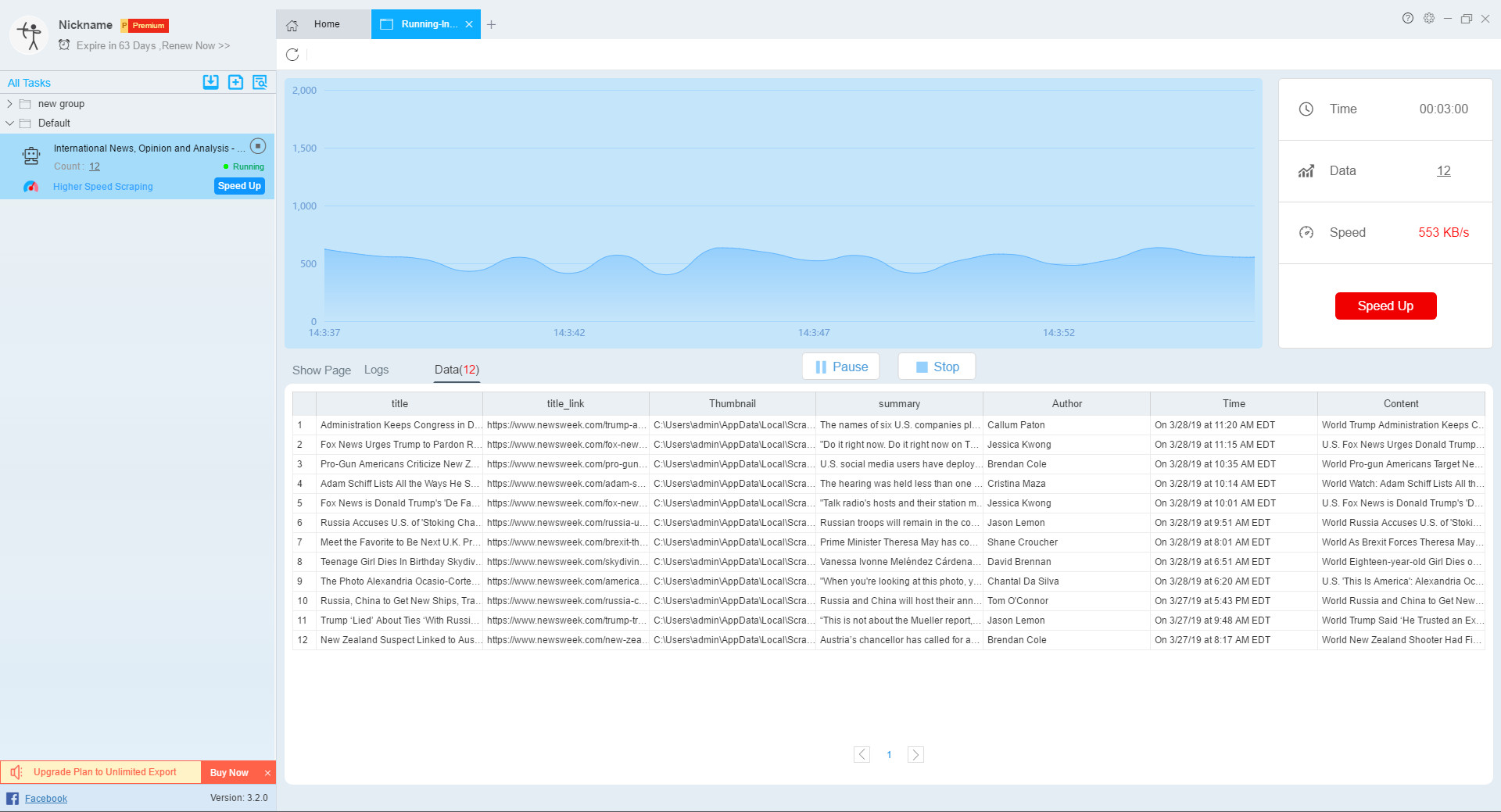Click the newsweek.com/brexit-th... link cell
Viewport: 1501px width, 812px height.
(x=566, y=542)
